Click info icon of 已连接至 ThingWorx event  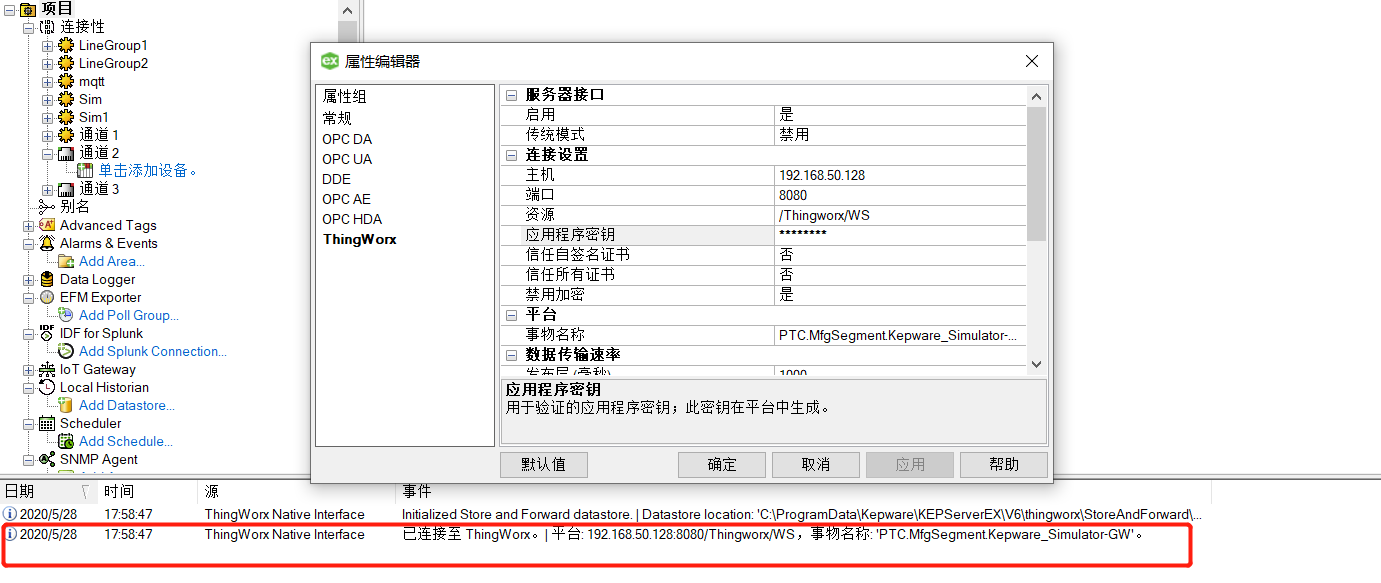[10, 535]
